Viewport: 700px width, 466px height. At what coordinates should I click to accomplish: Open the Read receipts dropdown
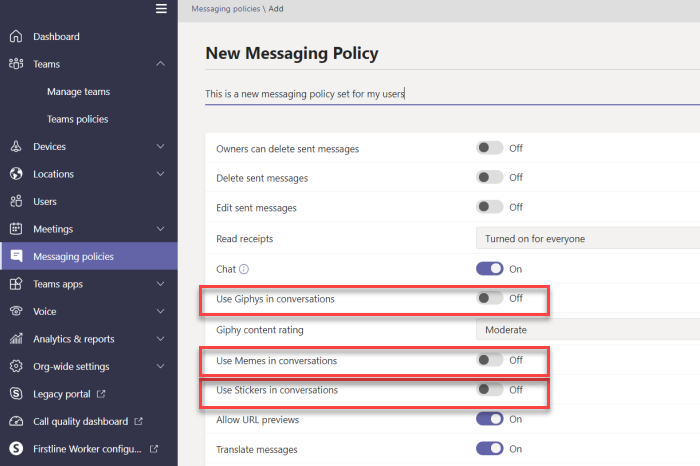click(x=588, y=238)
